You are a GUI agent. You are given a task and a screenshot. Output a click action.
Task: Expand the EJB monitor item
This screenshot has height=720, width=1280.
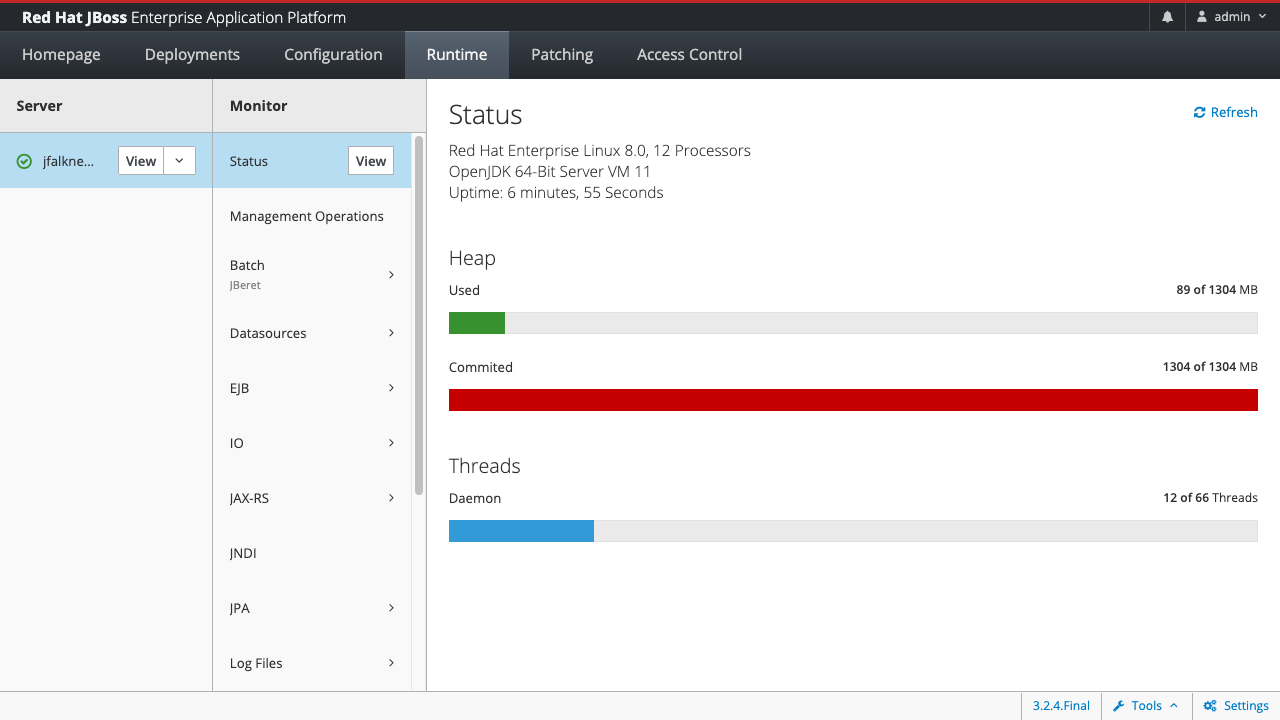click(312, 388)
